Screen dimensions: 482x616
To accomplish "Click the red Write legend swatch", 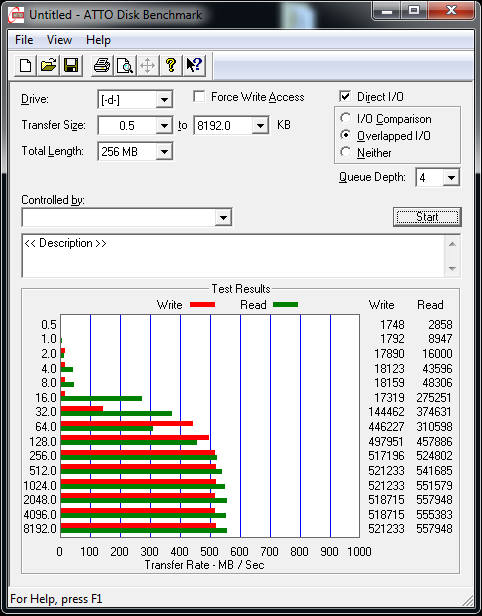I will click(202, 304).
